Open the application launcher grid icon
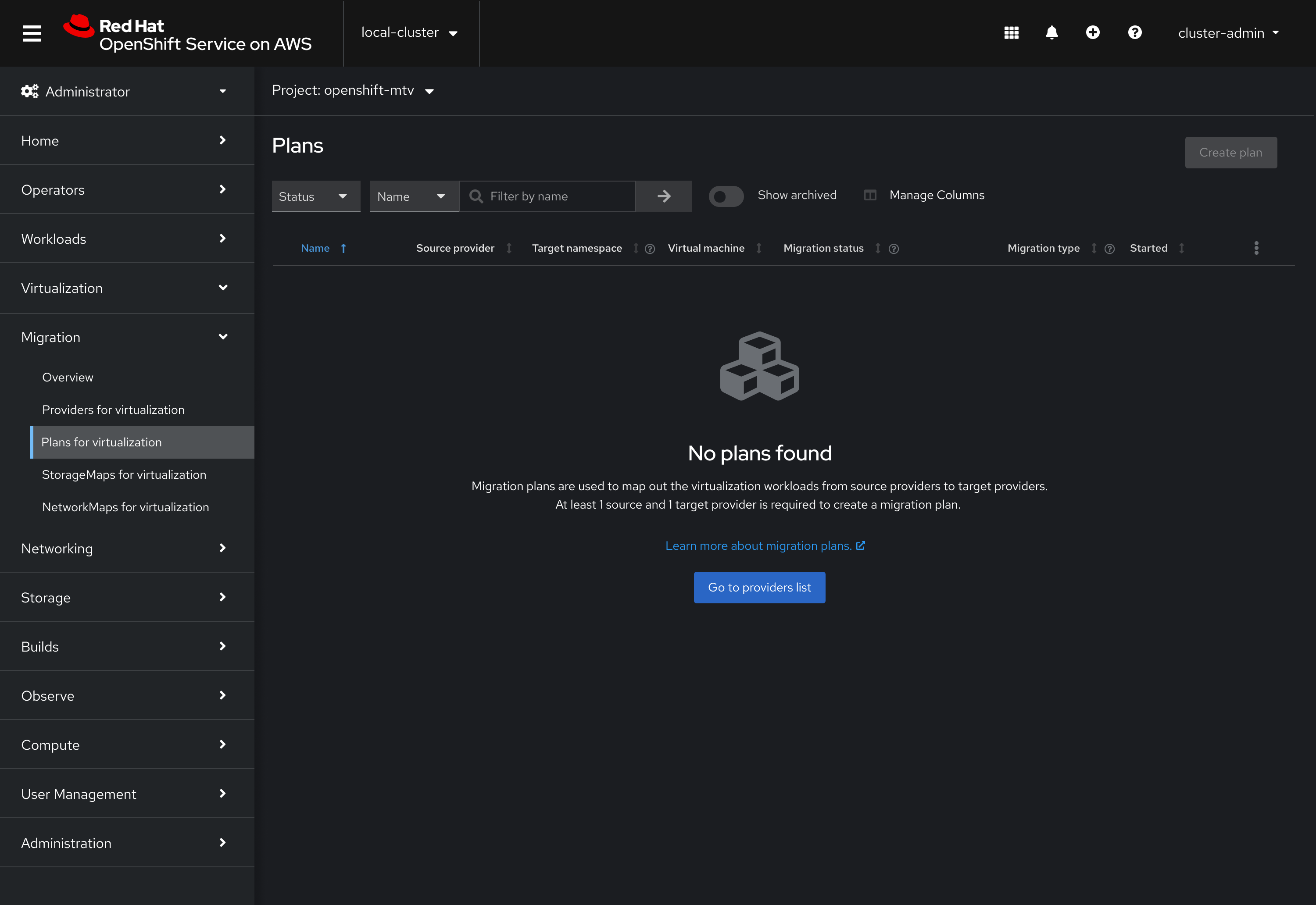1316x905 pixels. (1011, 33)
